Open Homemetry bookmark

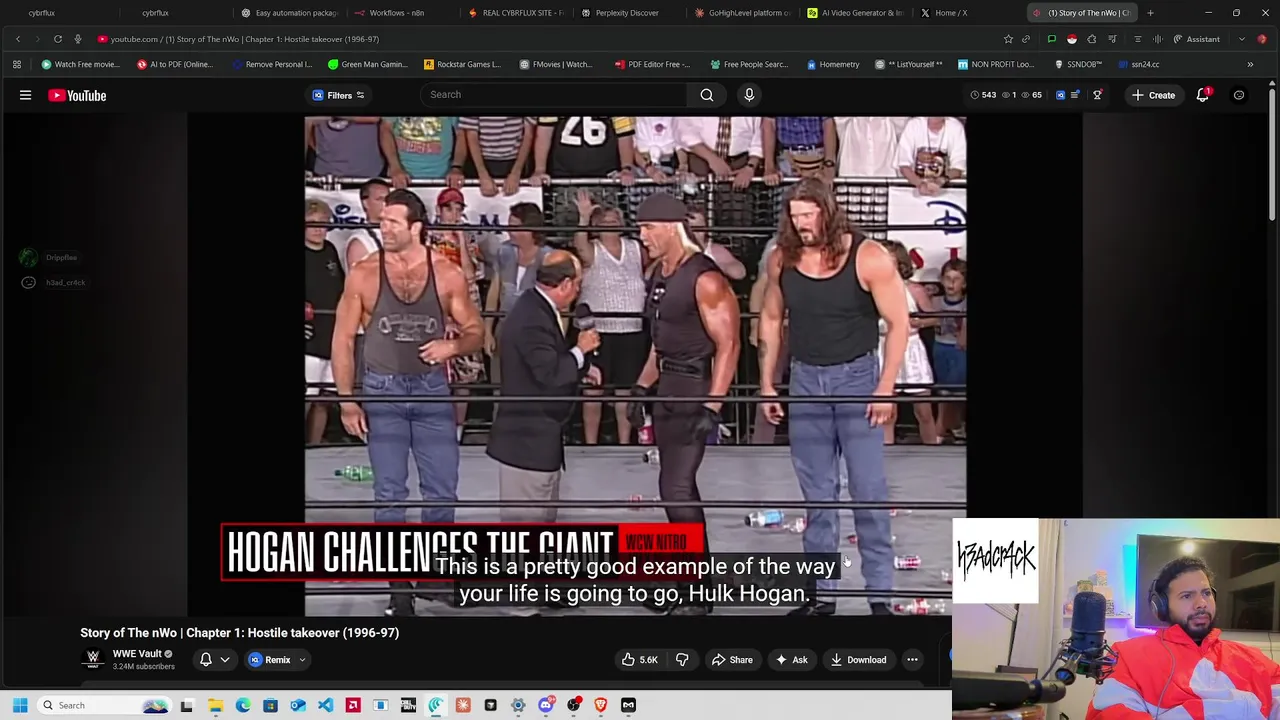pos(832,64)
